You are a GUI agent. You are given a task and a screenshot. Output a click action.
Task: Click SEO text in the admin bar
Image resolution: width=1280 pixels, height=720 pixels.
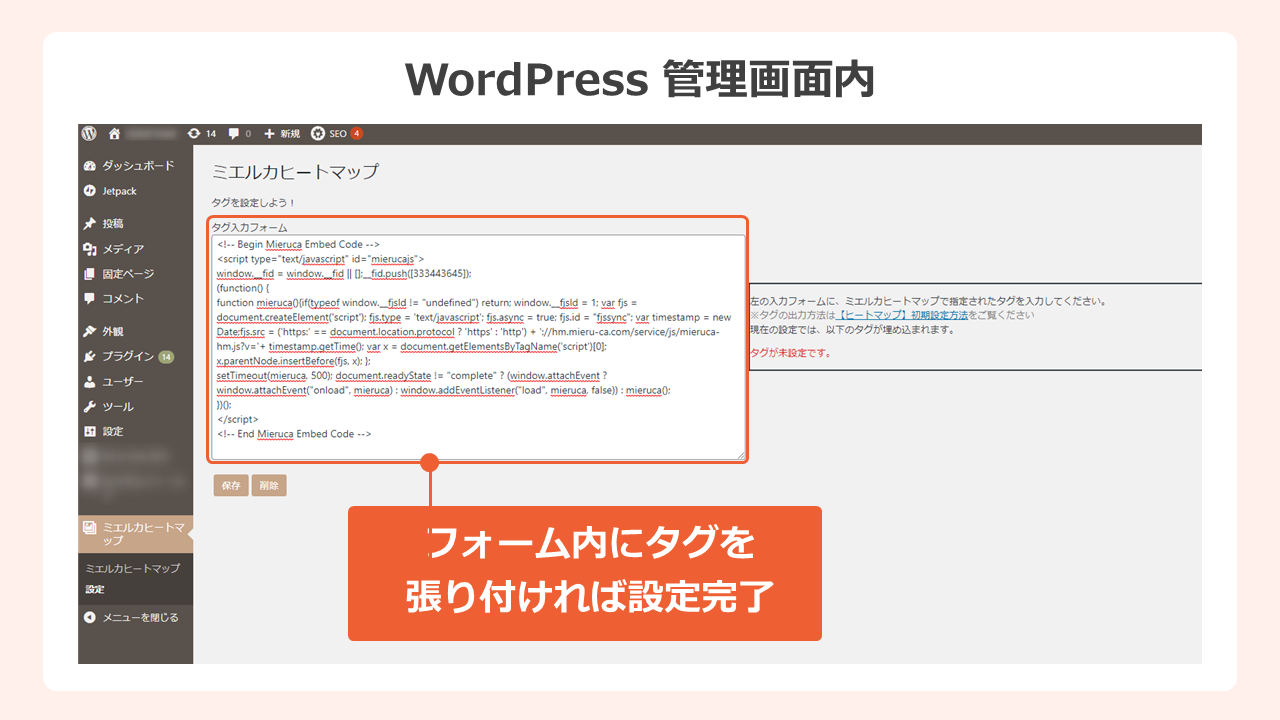point(337,133)
